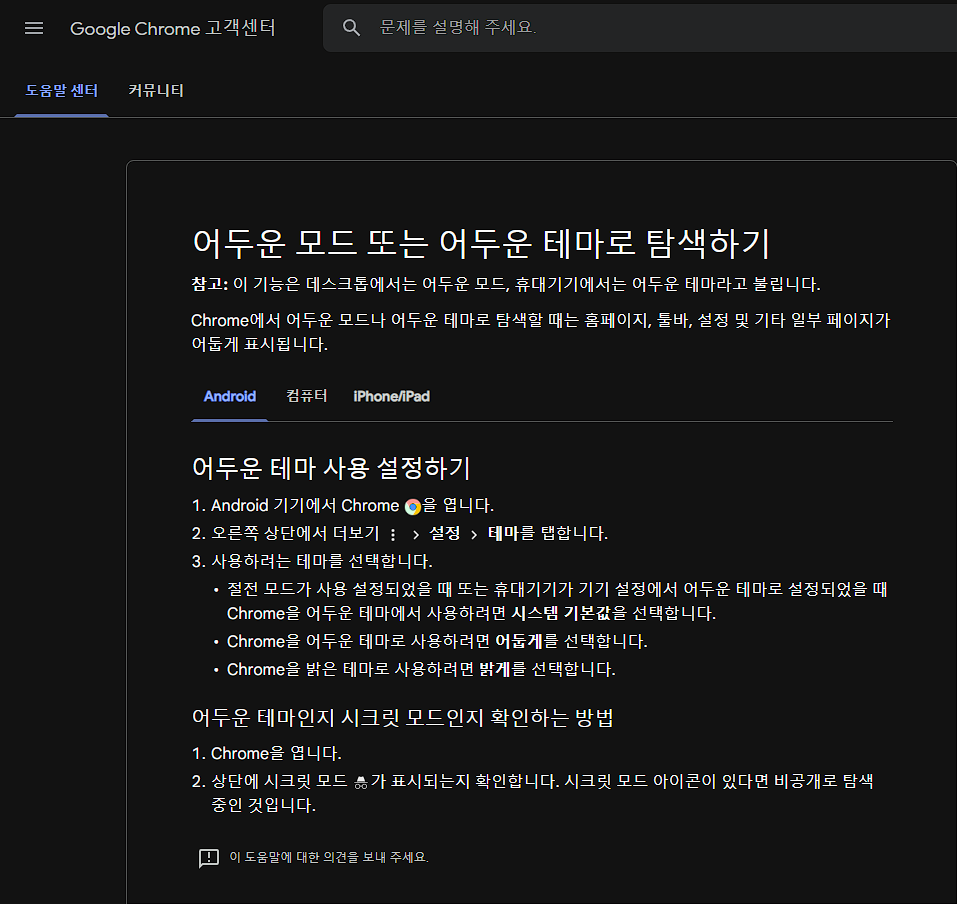The width and height of the screenshot is (957, 904).
Task: Click the feedback speech bubble icon
Action: pos(209,858)
